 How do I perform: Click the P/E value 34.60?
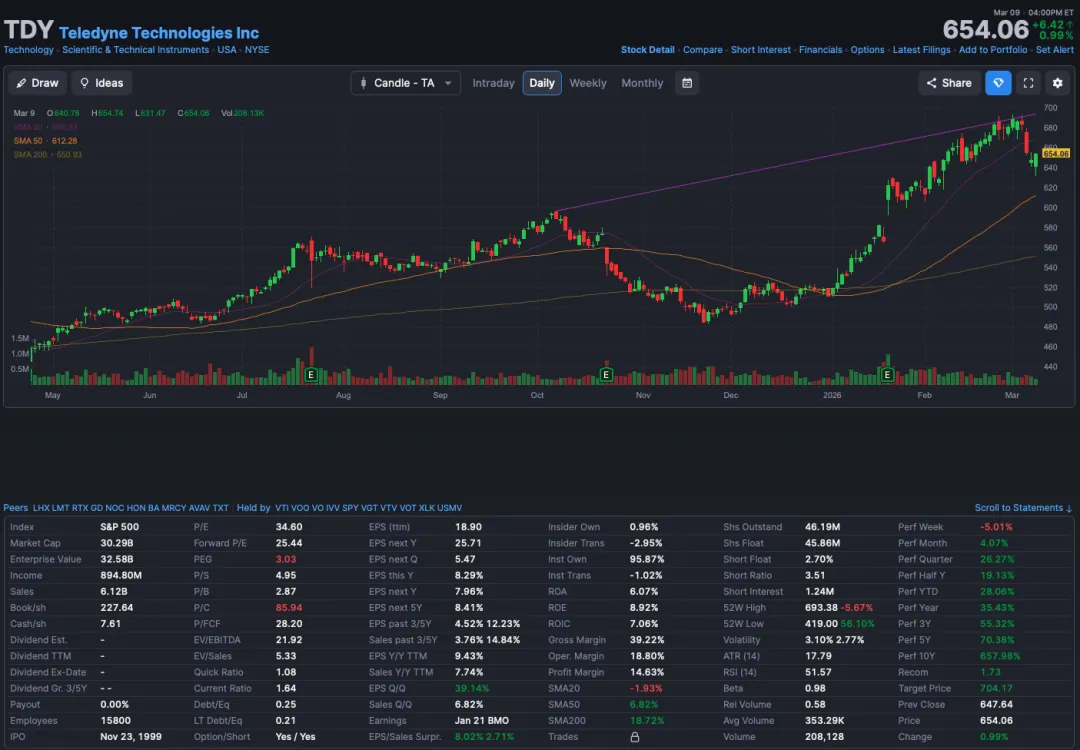click(289, 527)
